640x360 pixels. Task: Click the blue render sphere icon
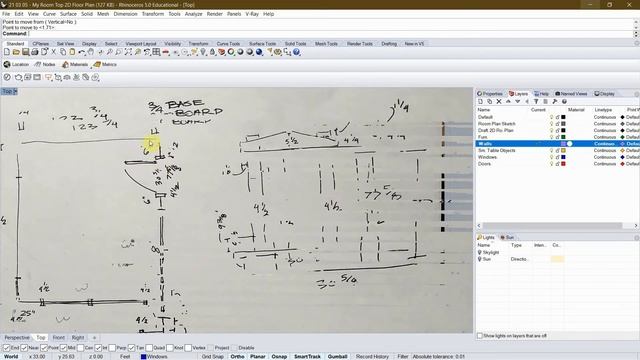tap(259, 52)
